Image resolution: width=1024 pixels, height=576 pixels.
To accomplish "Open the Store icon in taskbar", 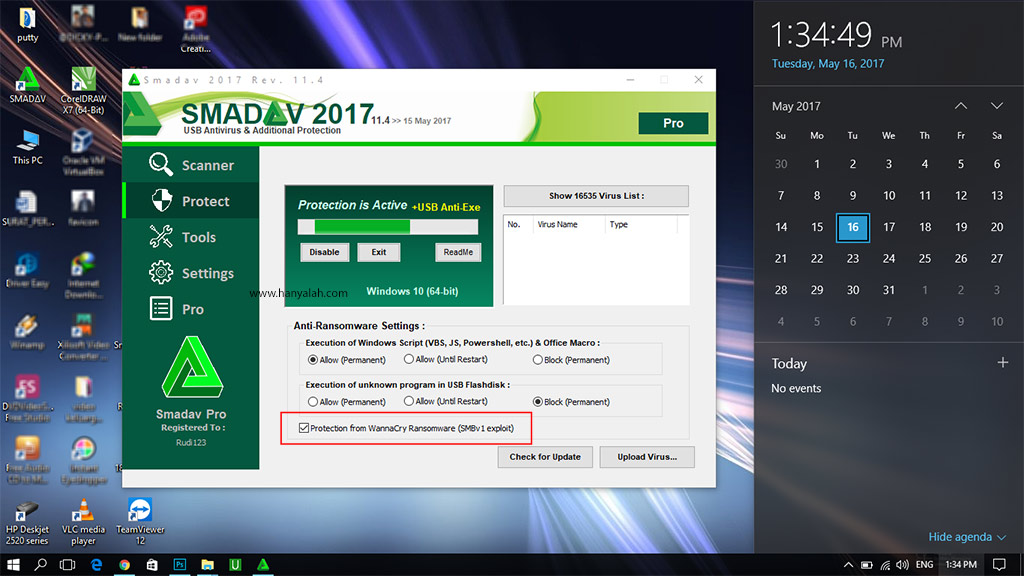I will point(152,565).
